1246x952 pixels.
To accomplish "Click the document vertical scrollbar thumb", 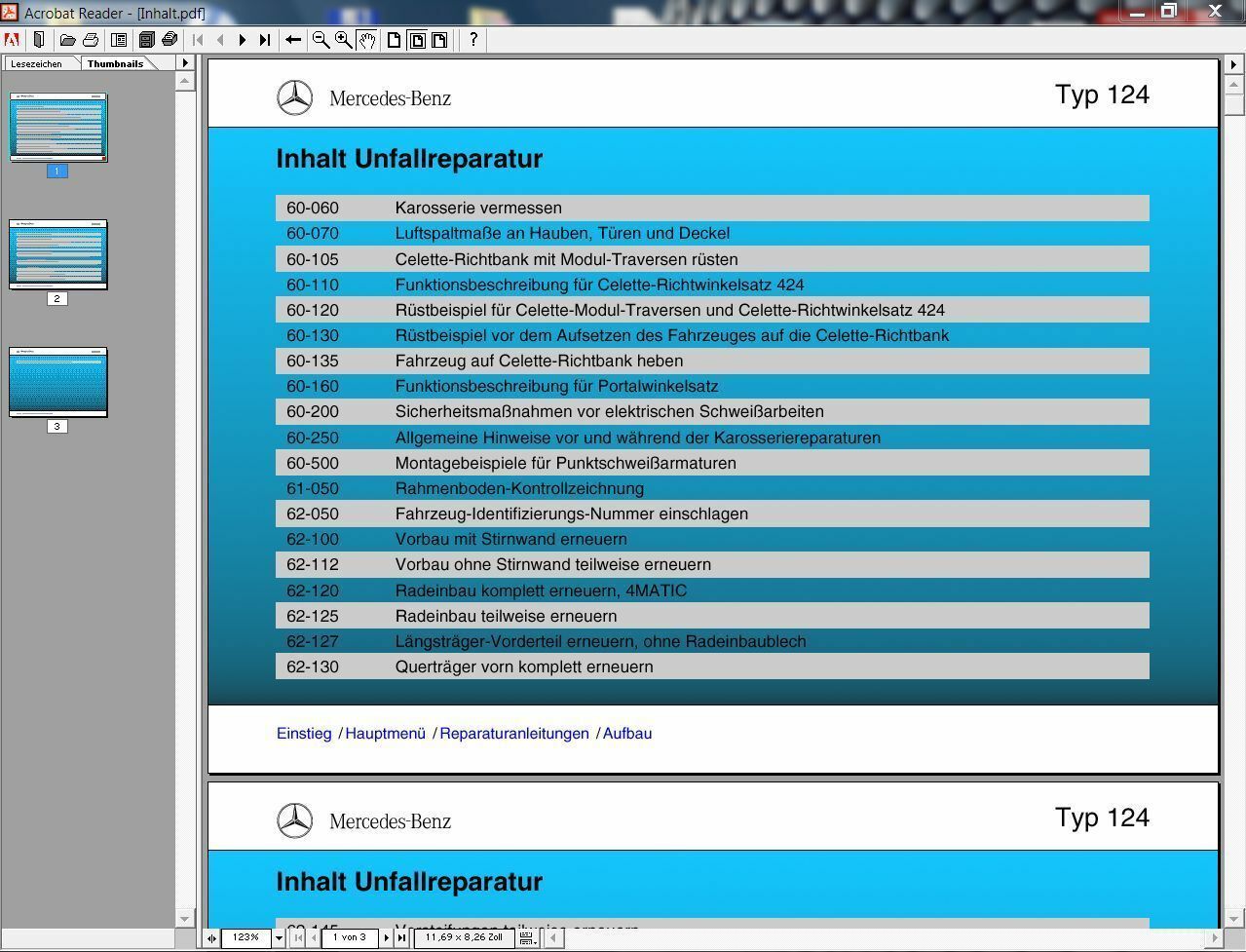I will (x=1233, y=104).
